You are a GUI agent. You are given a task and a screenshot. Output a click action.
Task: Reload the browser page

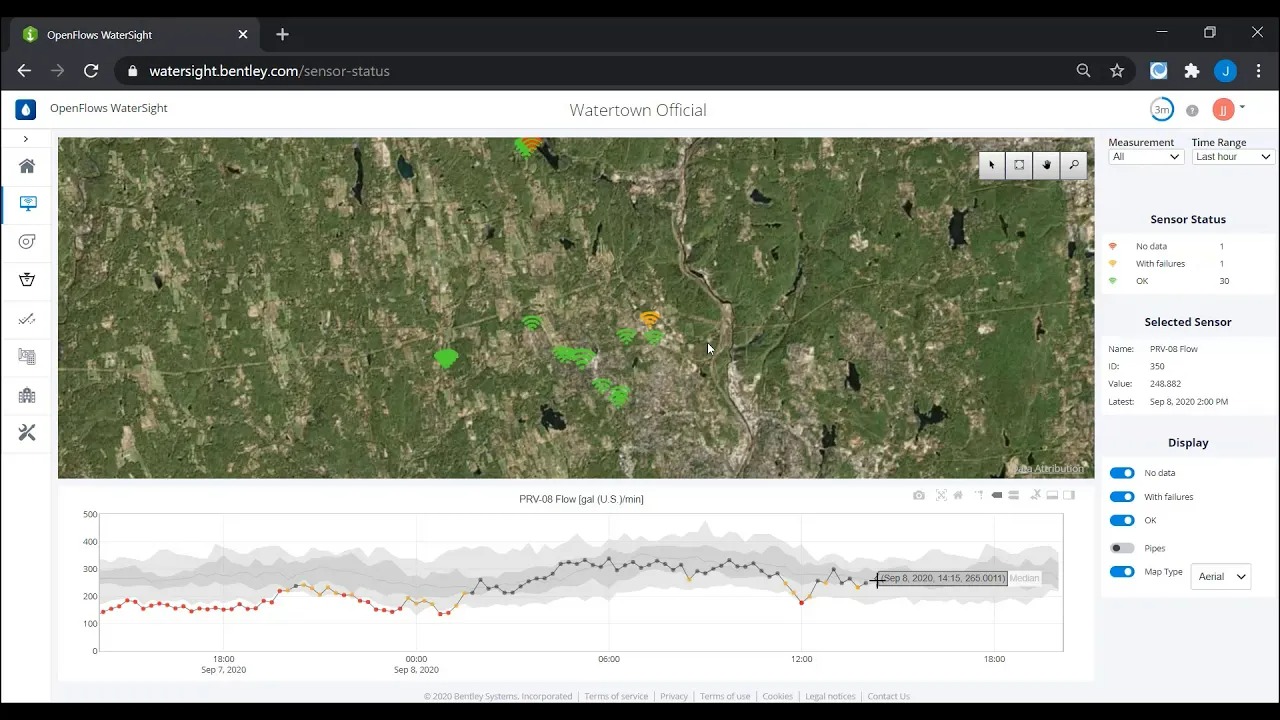click(91, 71)
